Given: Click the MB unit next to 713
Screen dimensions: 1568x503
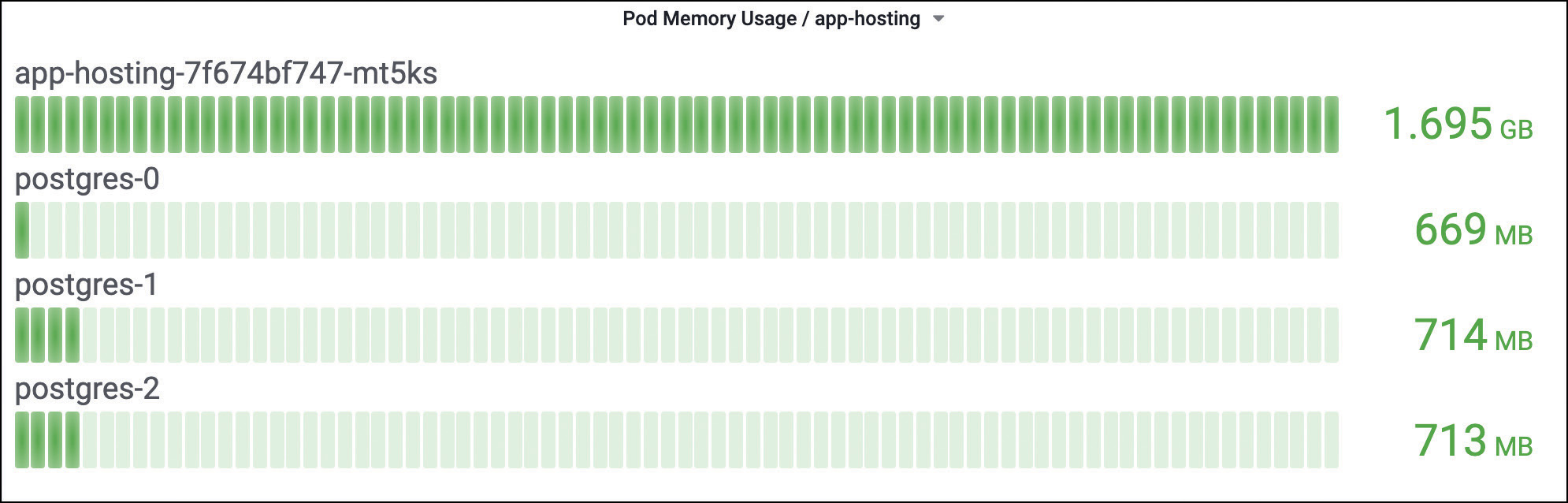Looking at the screenshot, I should [1514, 446].
